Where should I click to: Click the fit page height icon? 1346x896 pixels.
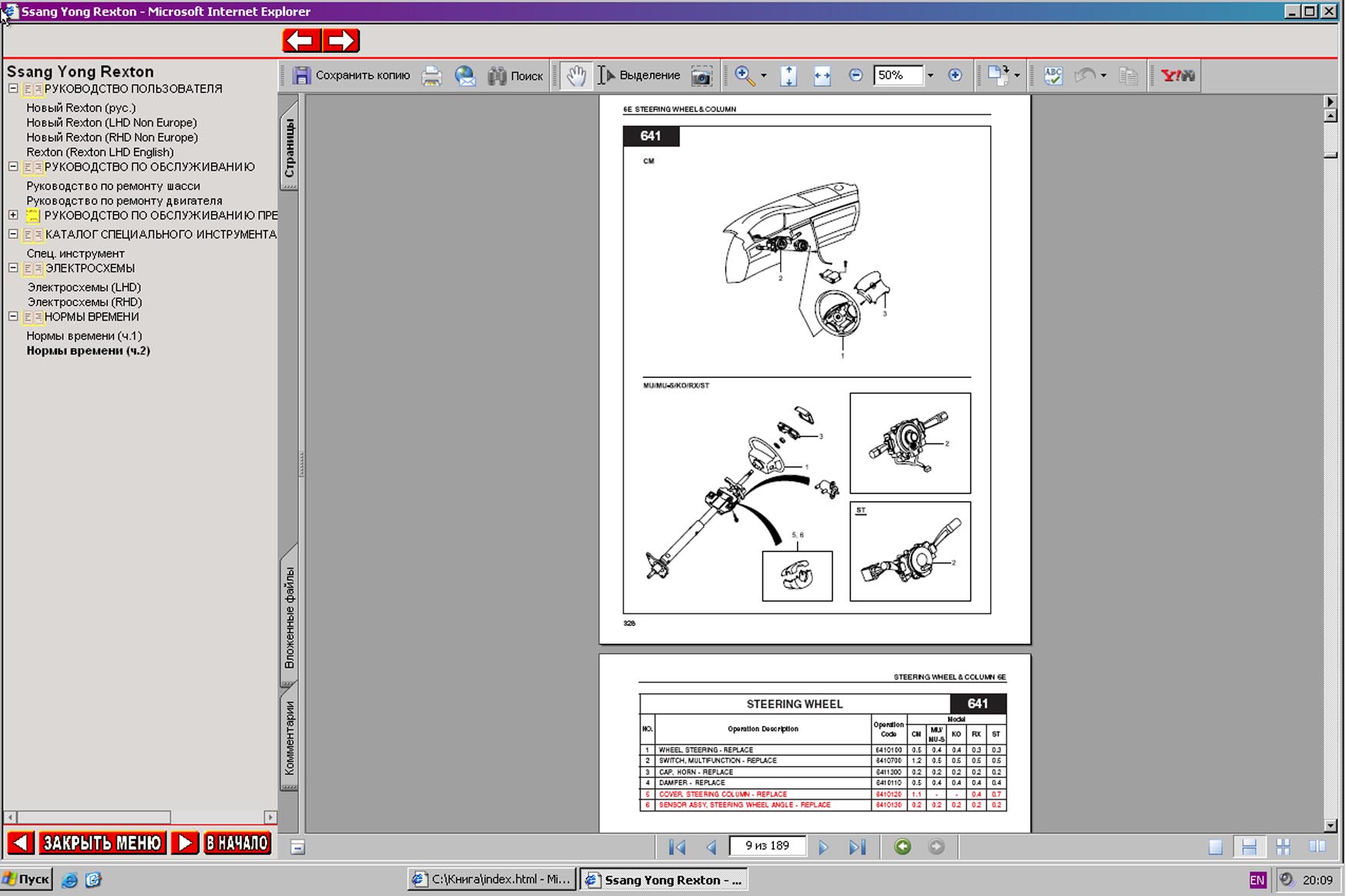click(788, 75)
